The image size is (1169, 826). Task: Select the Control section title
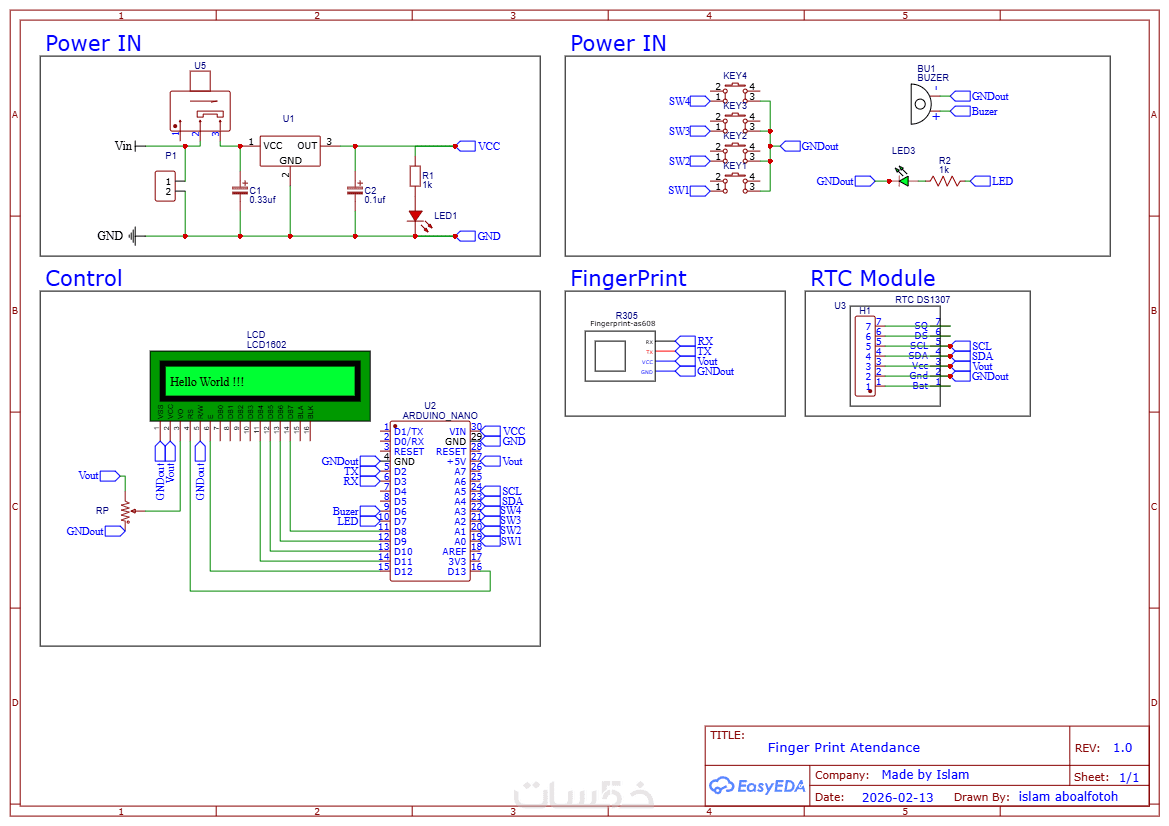pyautogui.click(x=84, y=278)
